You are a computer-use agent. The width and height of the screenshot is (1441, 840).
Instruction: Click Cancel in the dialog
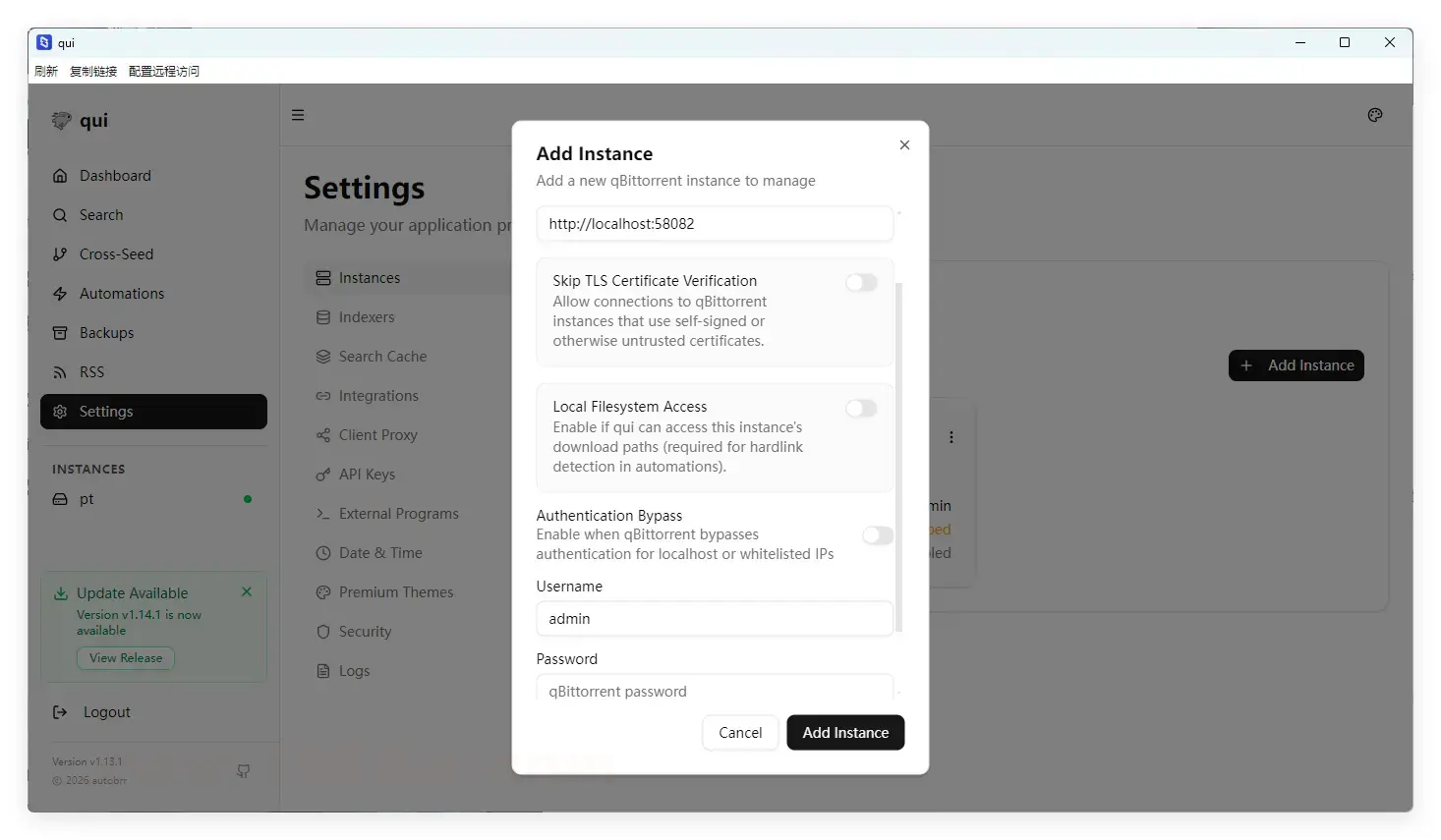pos(740,733)
